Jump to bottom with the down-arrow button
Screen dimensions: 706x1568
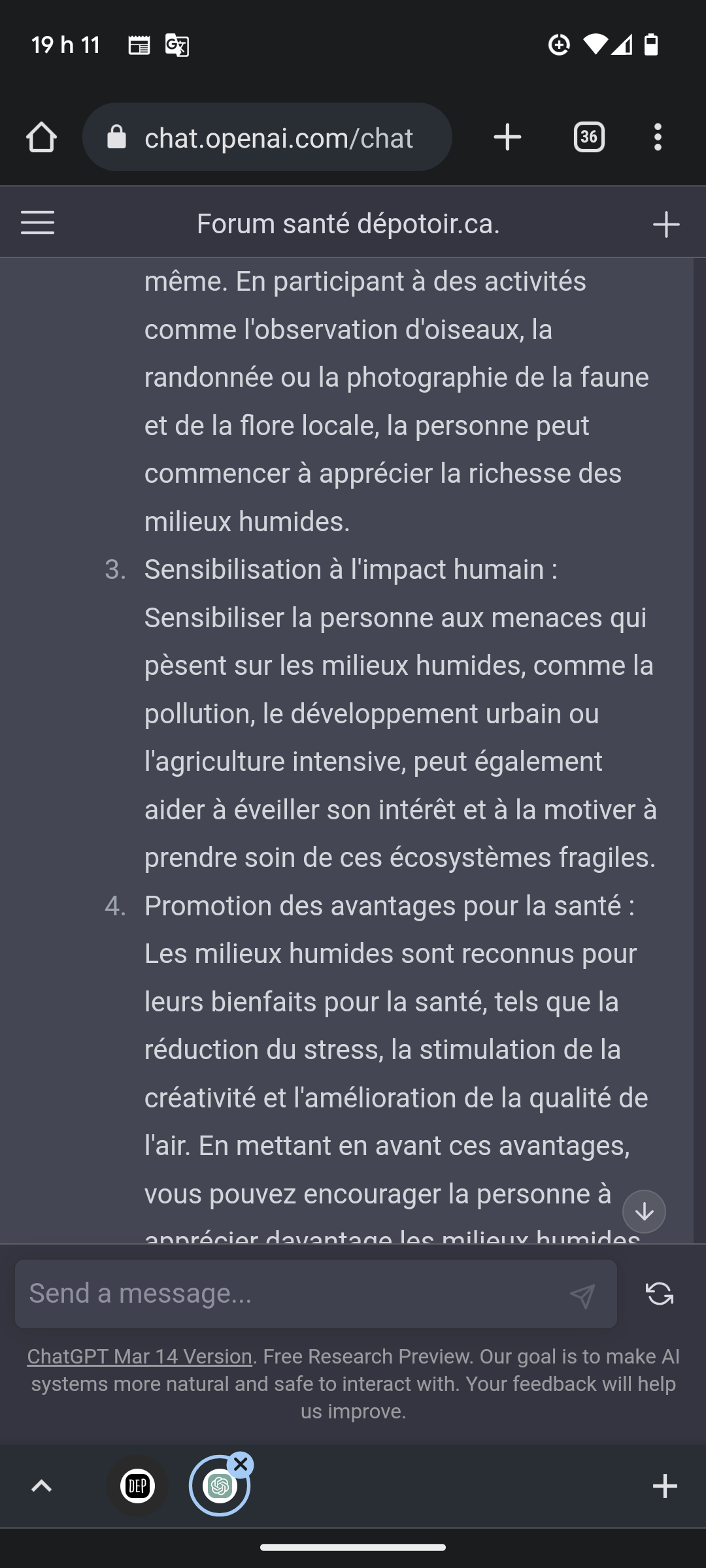[x=644, y=1211]
